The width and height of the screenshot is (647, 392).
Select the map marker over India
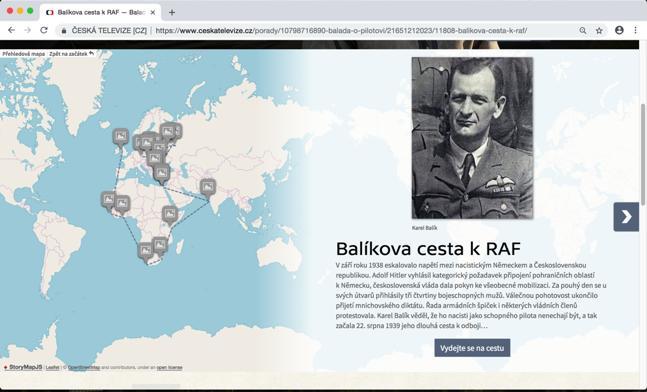tap(208, 188)
